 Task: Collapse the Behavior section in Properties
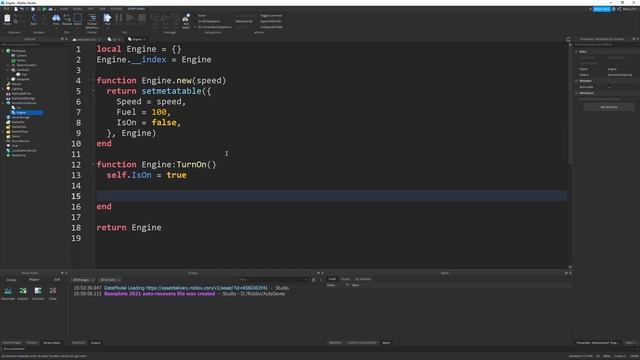tap(577, 81)
